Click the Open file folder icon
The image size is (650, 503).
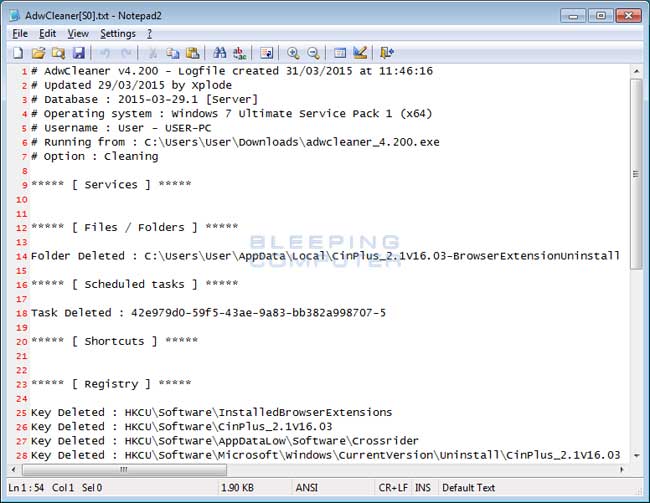[38, 53]
